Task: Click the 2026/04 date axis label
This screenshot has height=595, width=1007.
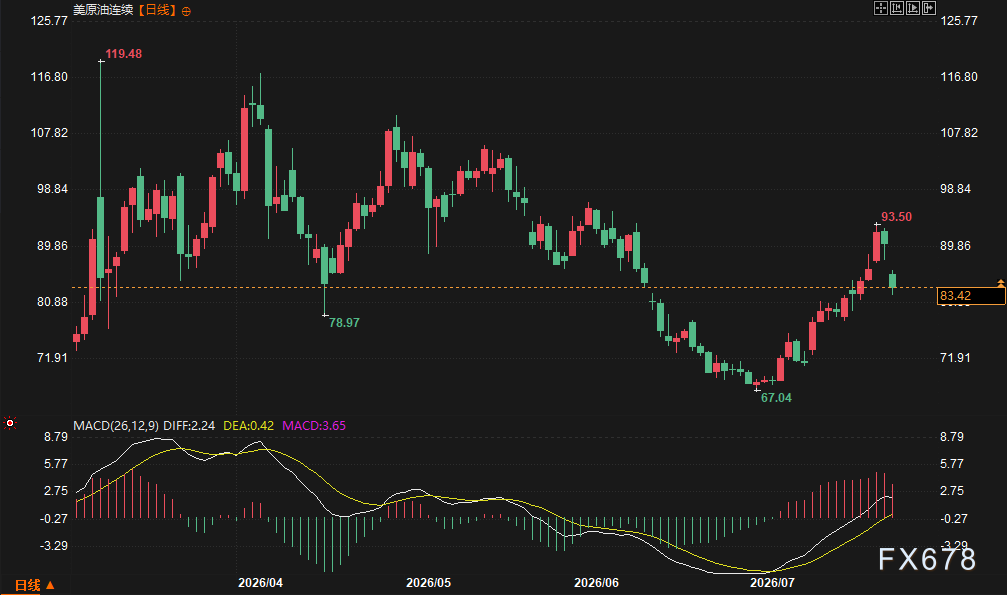Action: coord(260,583)
